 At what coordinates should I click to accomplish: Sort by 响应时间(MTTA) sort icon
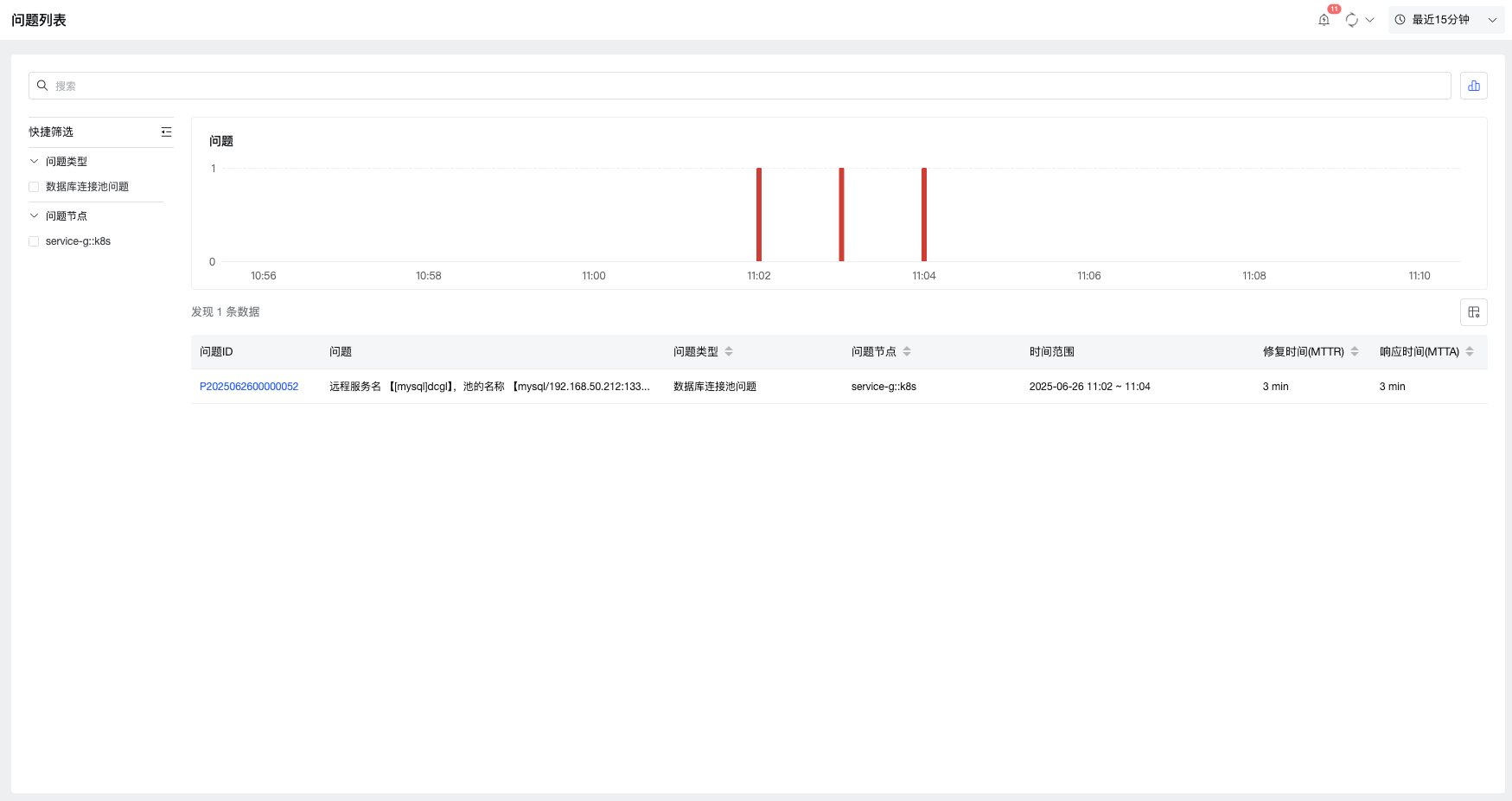tap(1470, 351)
